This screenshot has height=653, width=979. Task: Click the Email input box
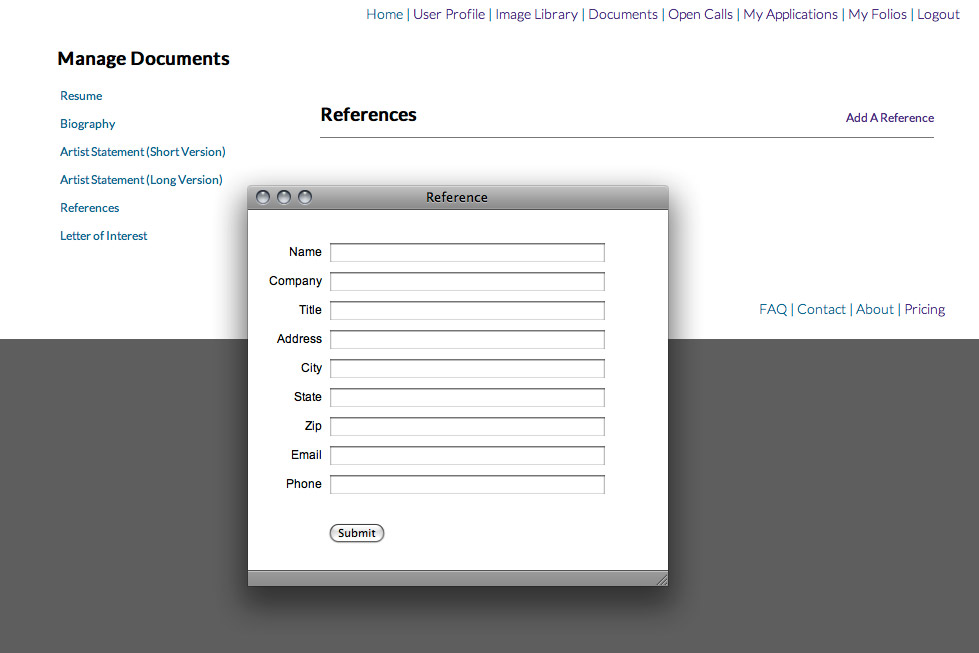(467, 456)
